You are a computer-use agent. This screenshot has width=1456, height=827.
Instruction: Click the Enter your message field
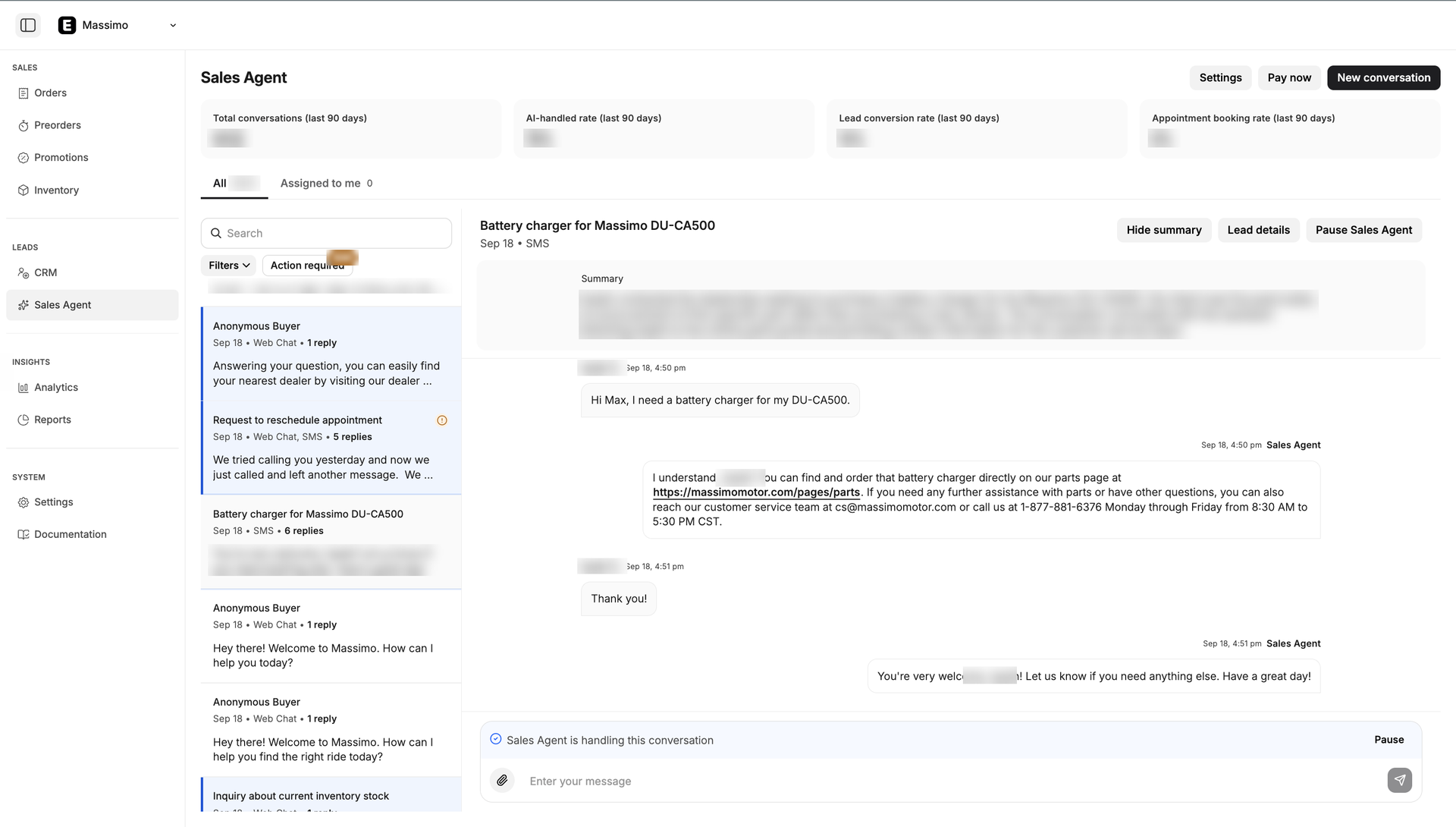click(x=952, y=781)
